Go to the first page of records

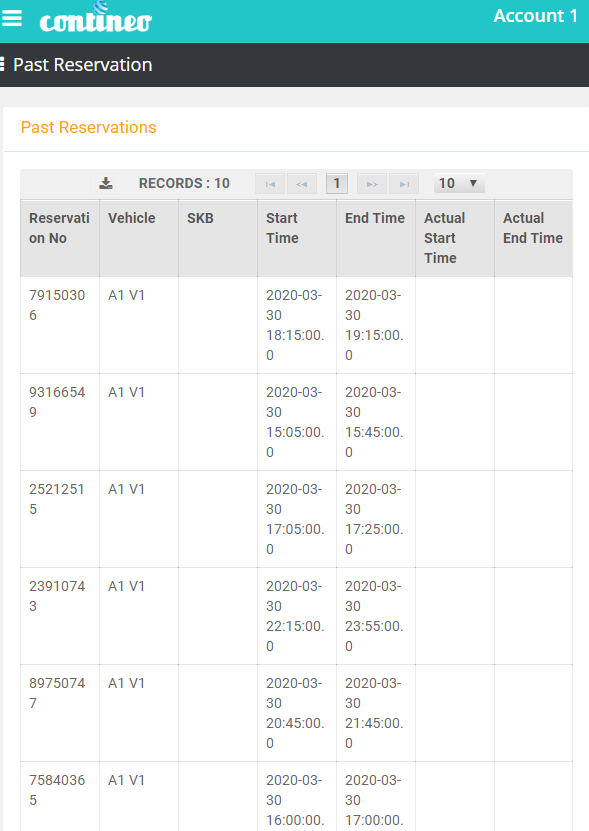tap(270, 184)
